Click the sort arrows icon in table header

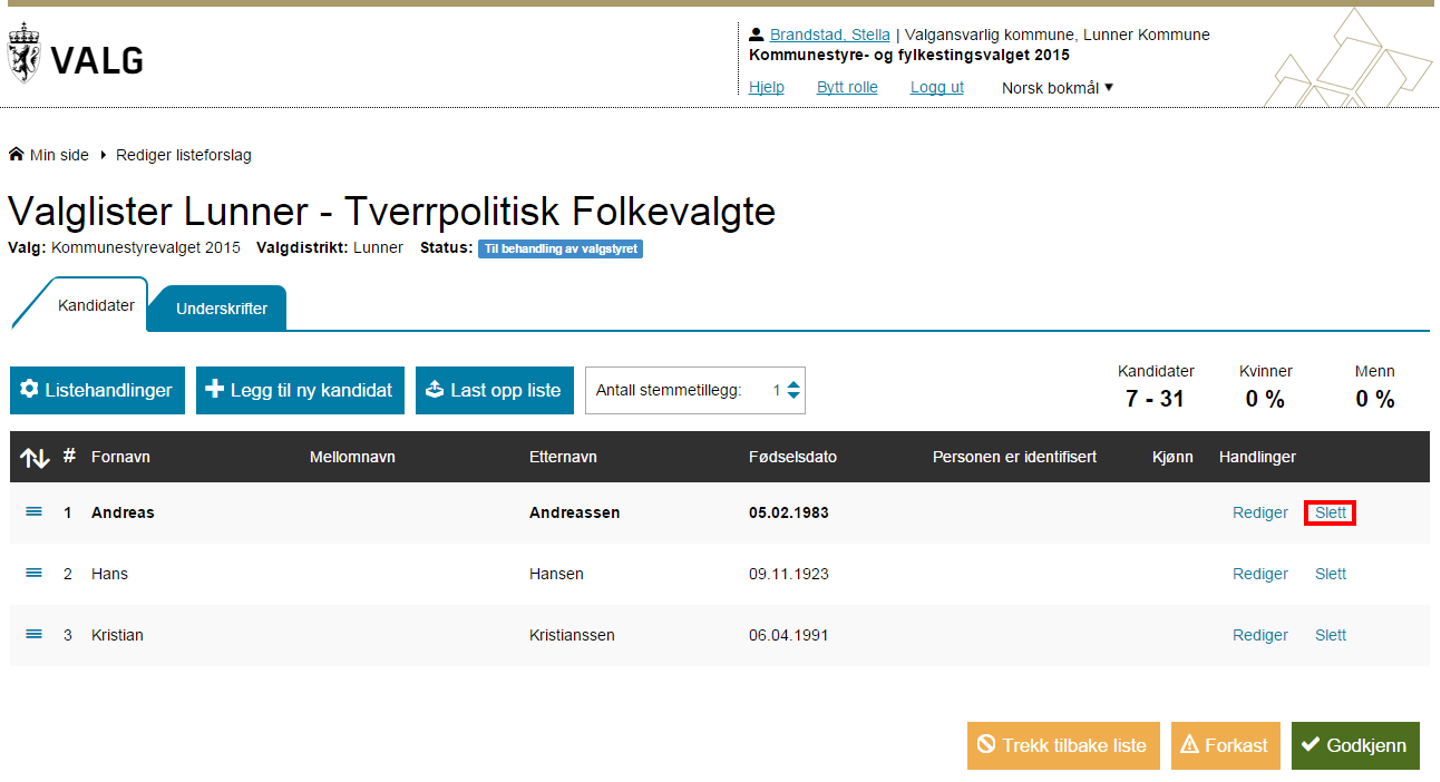click(x=34, y=458)
